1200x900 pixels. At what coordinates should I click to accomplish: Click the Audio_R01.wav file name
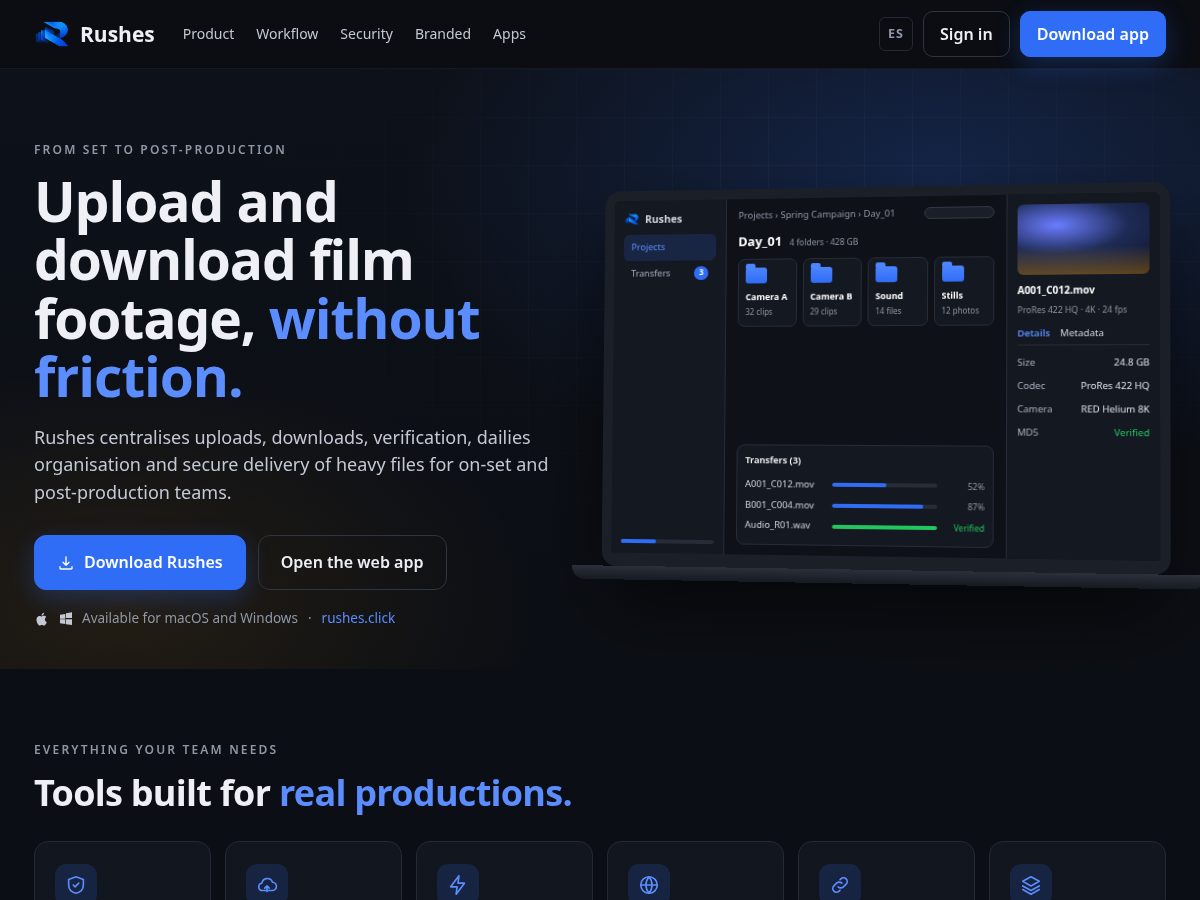(778, 524)
